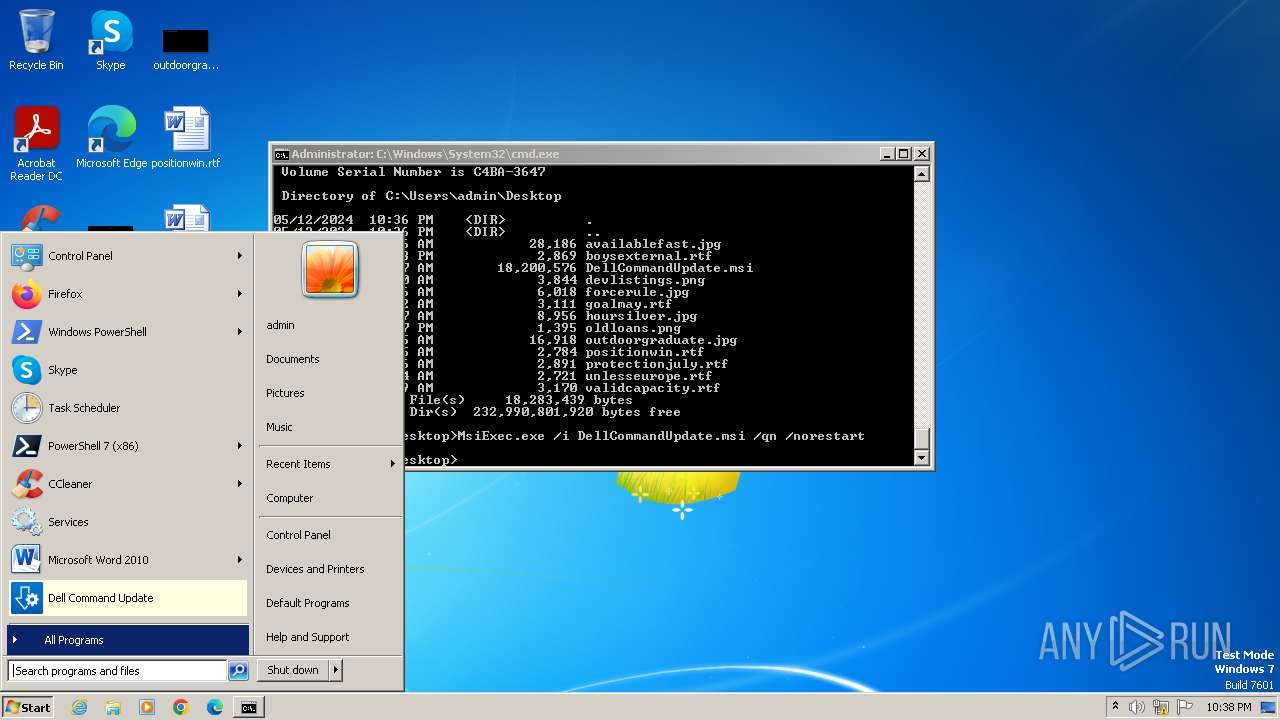
Task: Open Skype desktop shortcut
Action: pos(110,40)
